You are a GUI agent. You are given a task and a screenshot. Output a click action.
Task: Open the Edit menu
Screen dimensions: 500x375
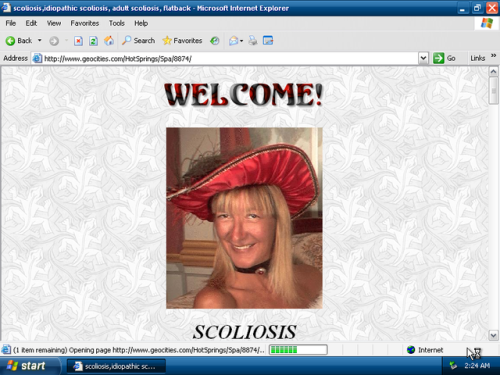(x=31, y=23)
